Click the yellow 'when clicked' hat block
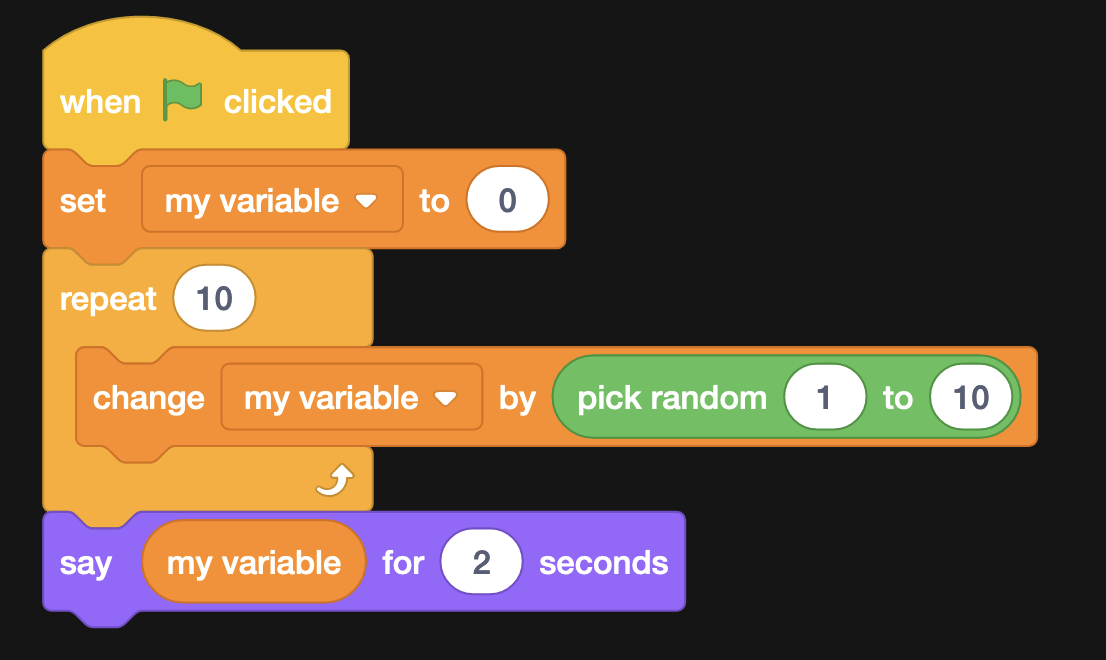The image size is (1106, 660). coord(100,99)
